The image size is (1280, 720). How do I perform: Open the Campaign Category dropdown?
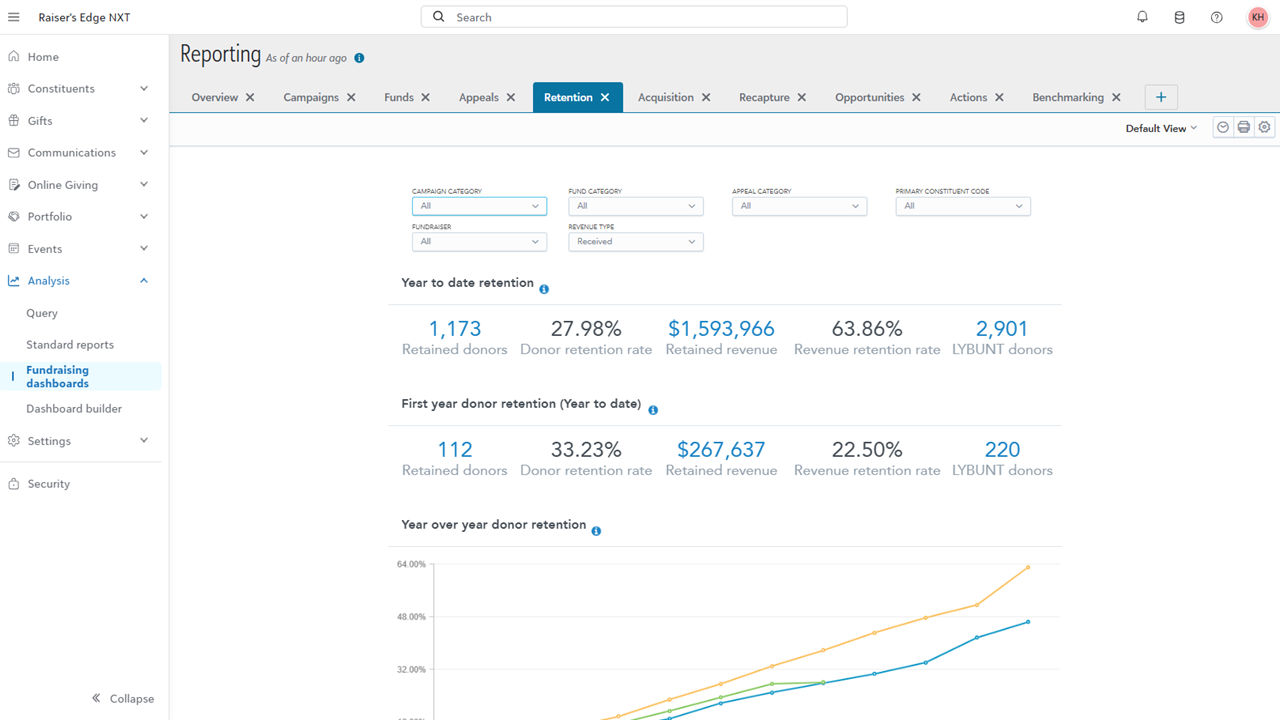[x=479, y=206]
